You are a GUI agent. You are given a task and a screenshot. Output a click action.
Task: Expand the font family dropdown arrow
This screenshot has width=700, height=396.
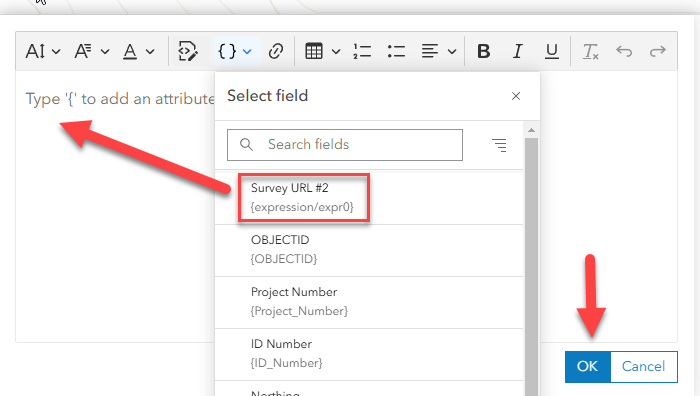[x=105, y=52]
